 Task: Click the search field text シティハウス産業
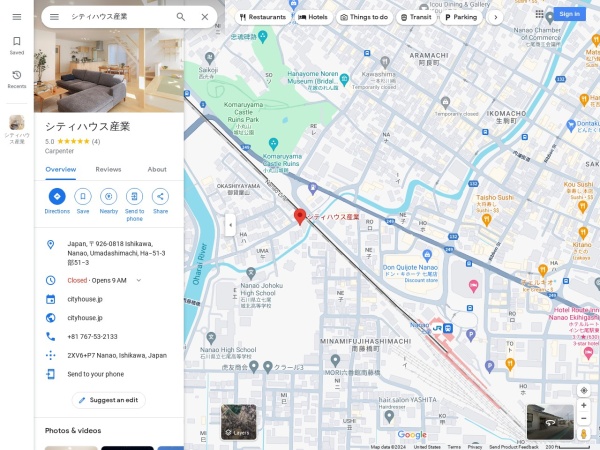tap(99, 17)
